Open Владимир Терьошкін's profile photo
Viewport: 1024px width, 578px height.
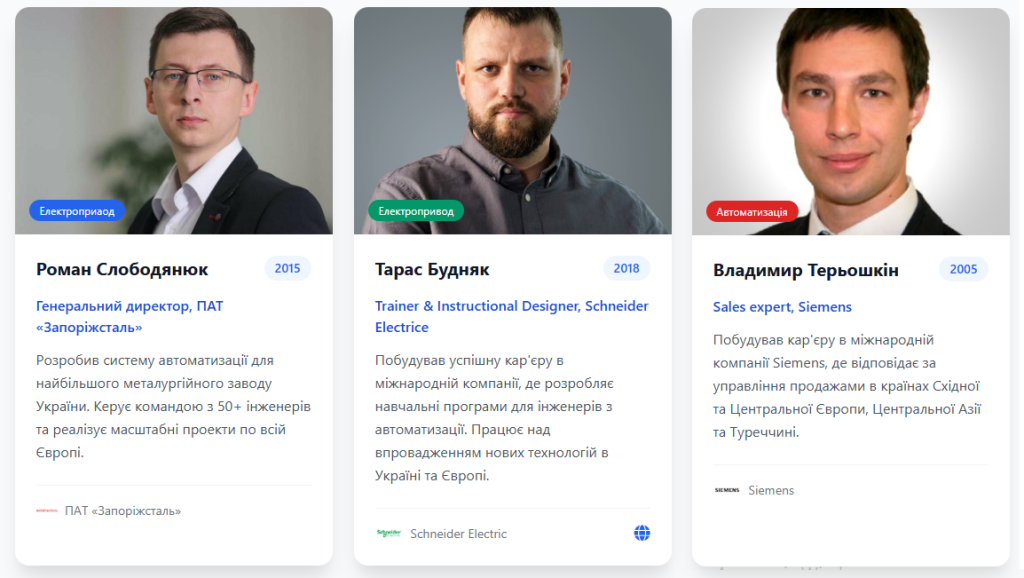pyautogui.click(x=851, y=121)
